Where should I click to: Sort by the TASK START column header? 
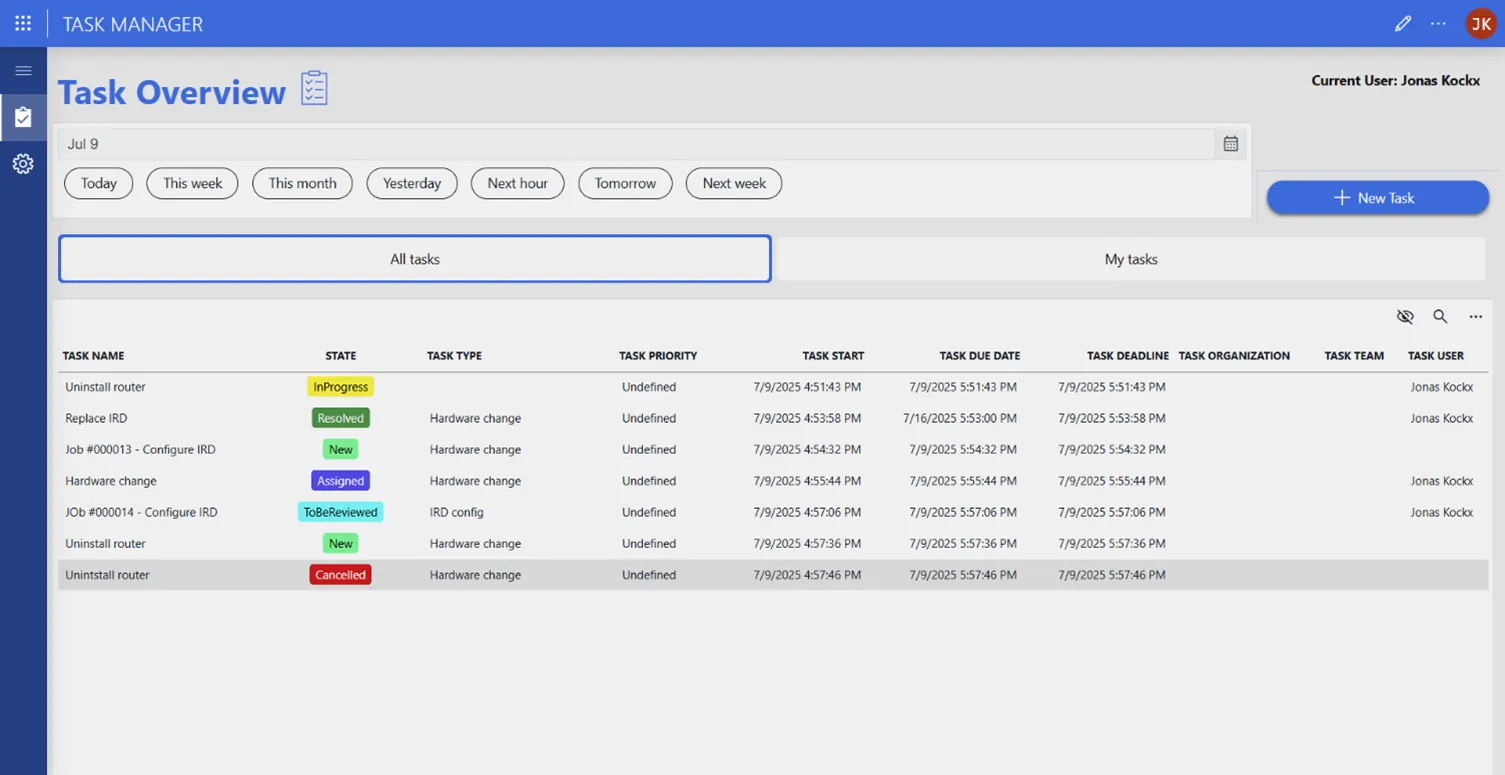(x=833, y=356)
